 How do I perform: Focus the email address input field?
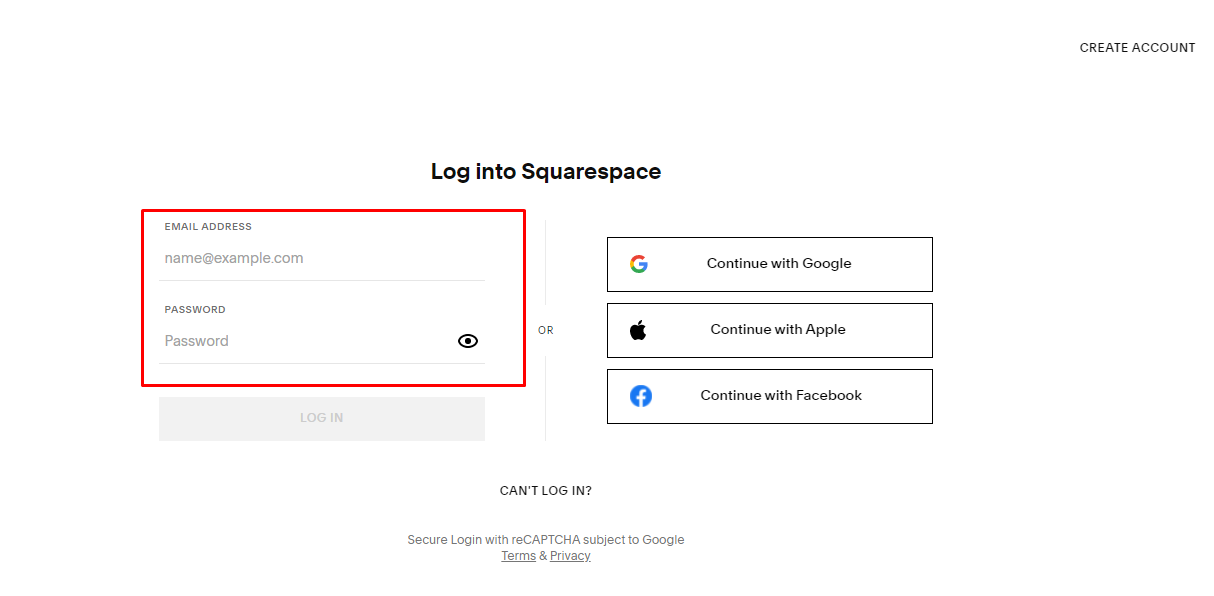pos(320,258)
